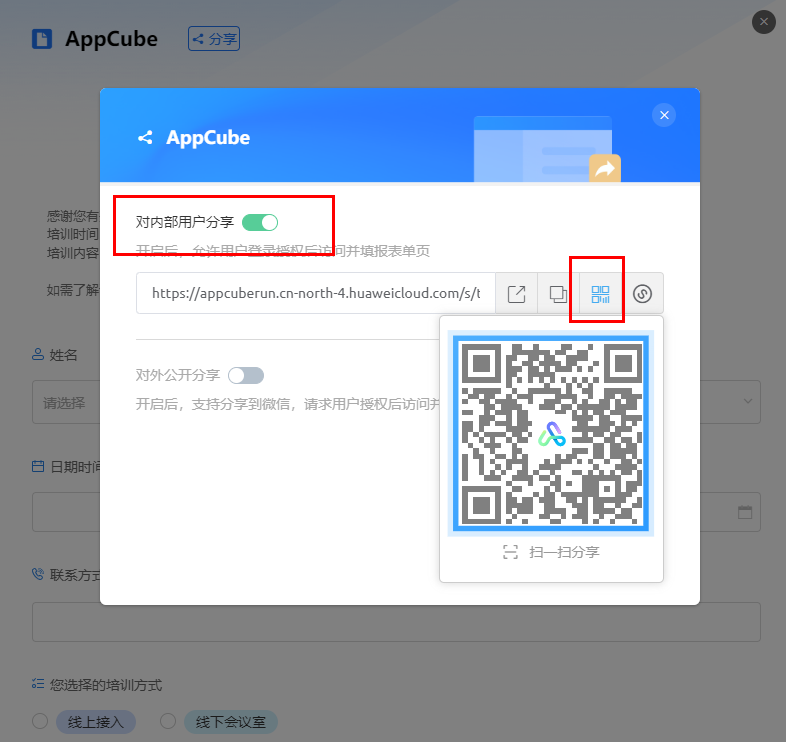Toggle the 对内部用户分享 switch off
The image size is (786, 742).
[x=260, y=222]
